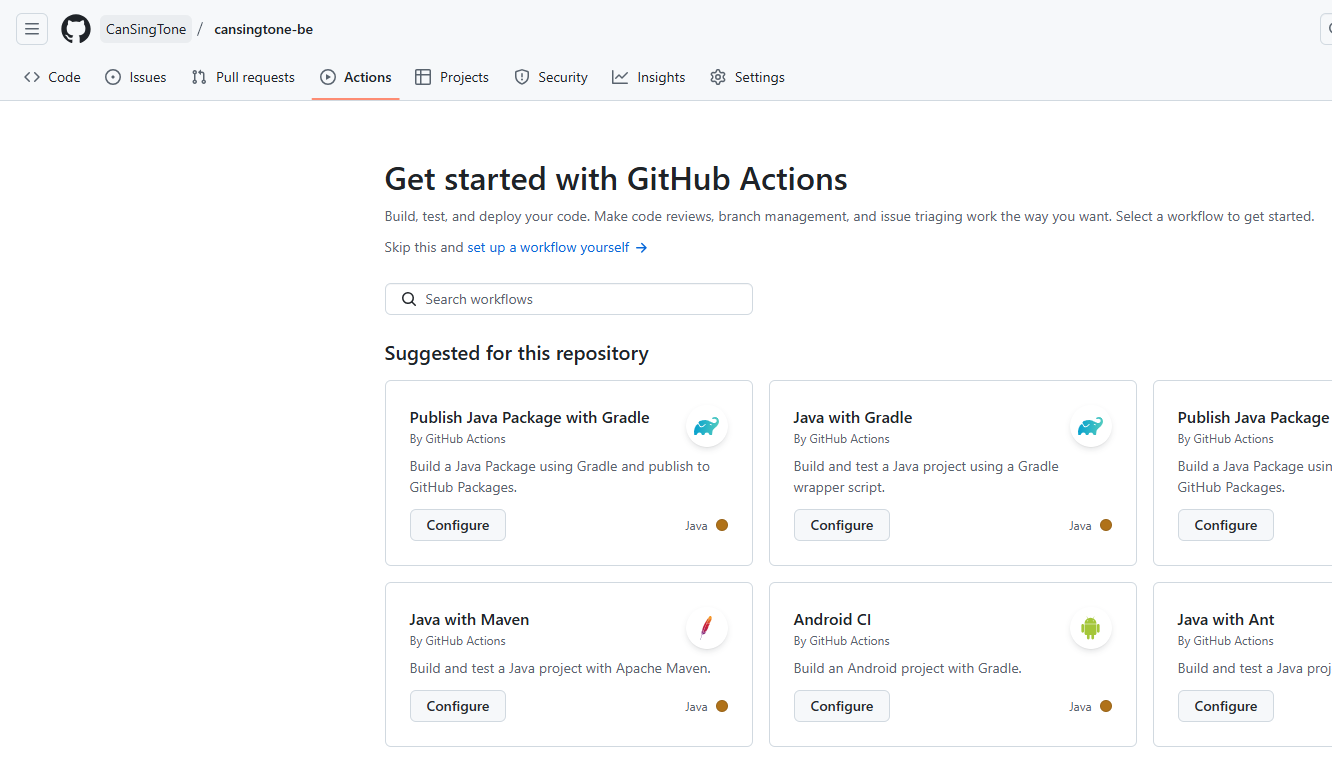Focus the Search workflows input field
The height and width of the screenshot is (764, 1332).
coord(568,299)
